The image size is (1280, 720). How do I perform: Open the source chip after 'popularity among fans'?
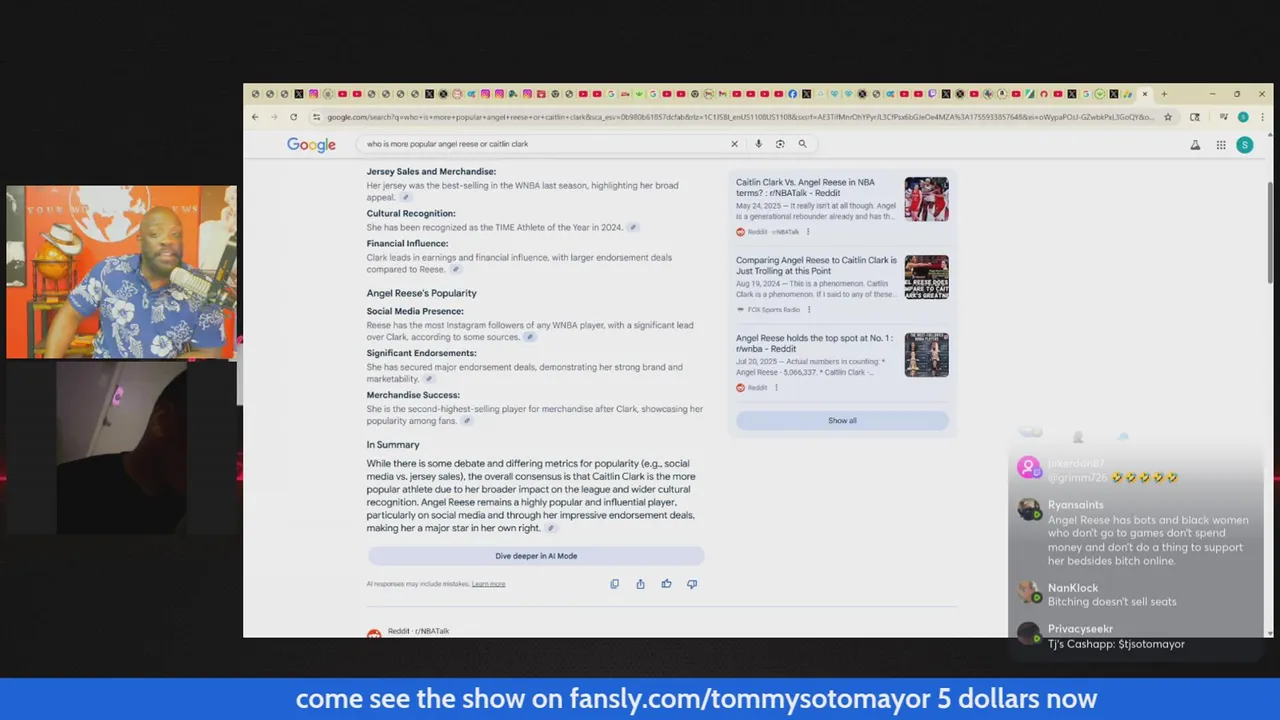click(x=467, y=421)
